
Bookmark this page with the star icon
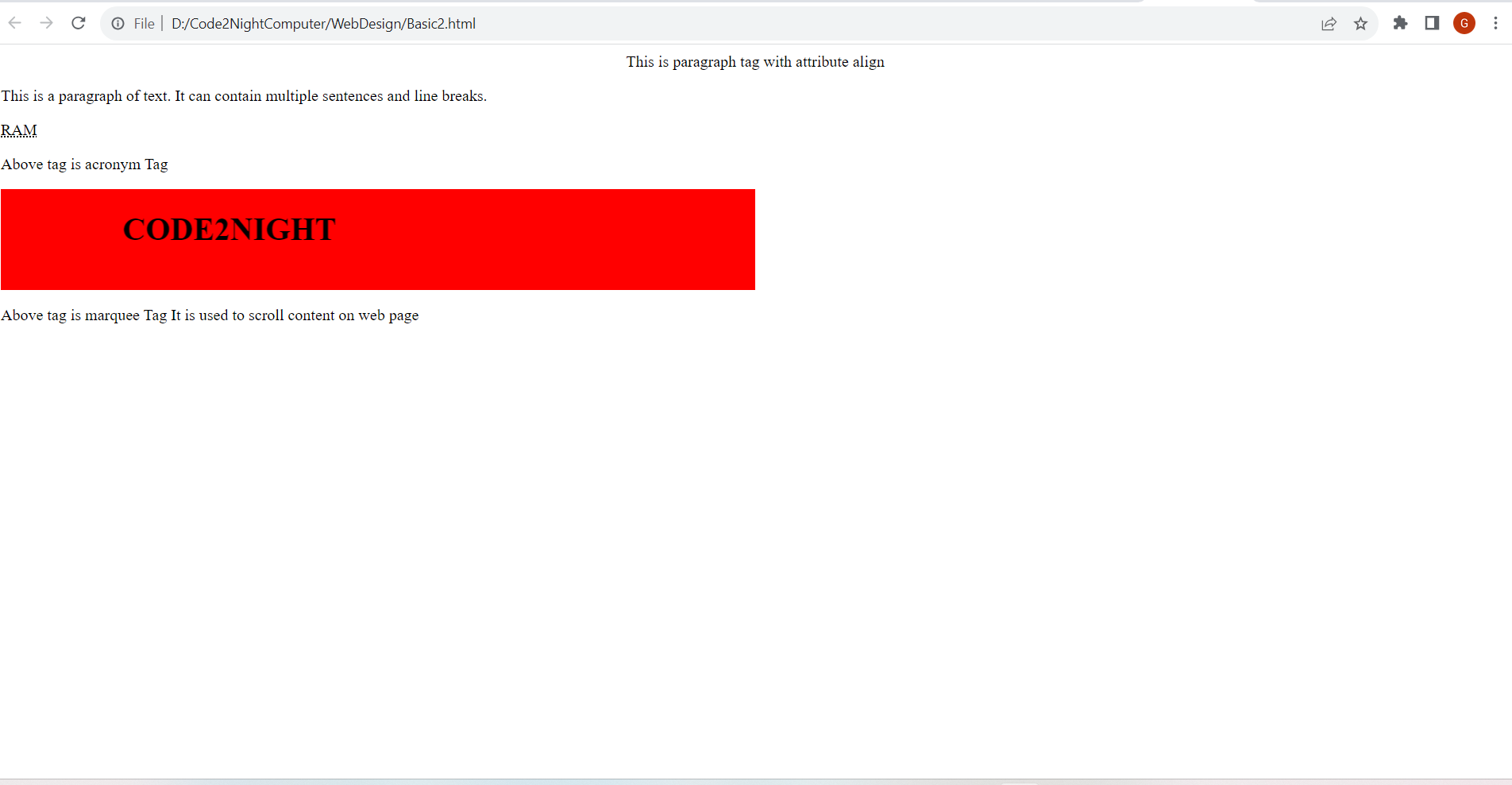click(1360, 24)
